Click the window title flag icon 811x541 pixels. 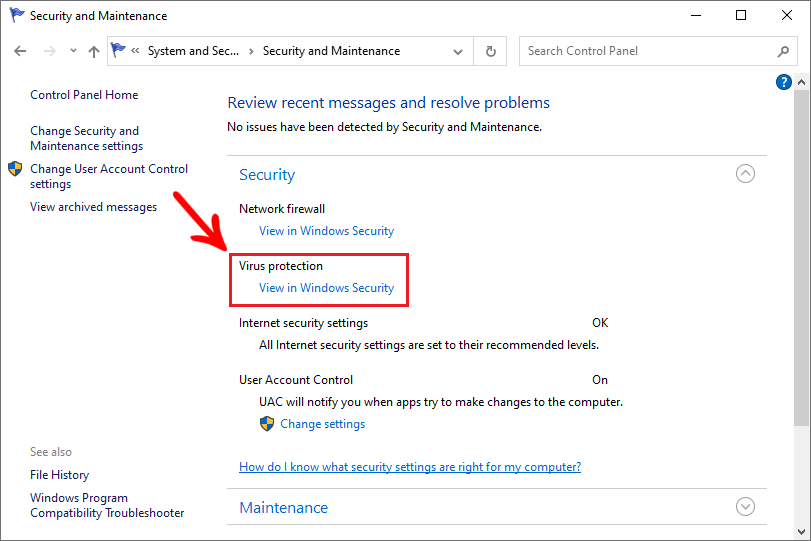click(17, 15)
